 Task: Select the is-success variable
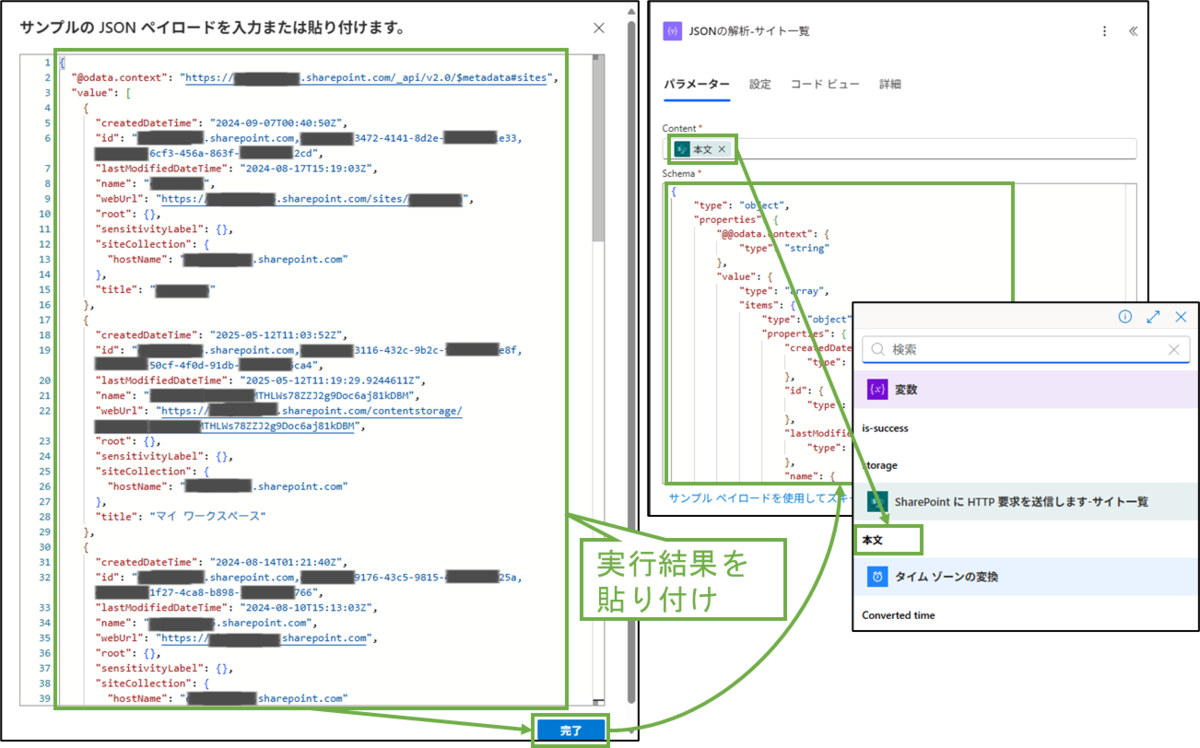pyautogui.click(x=885, y=428)
